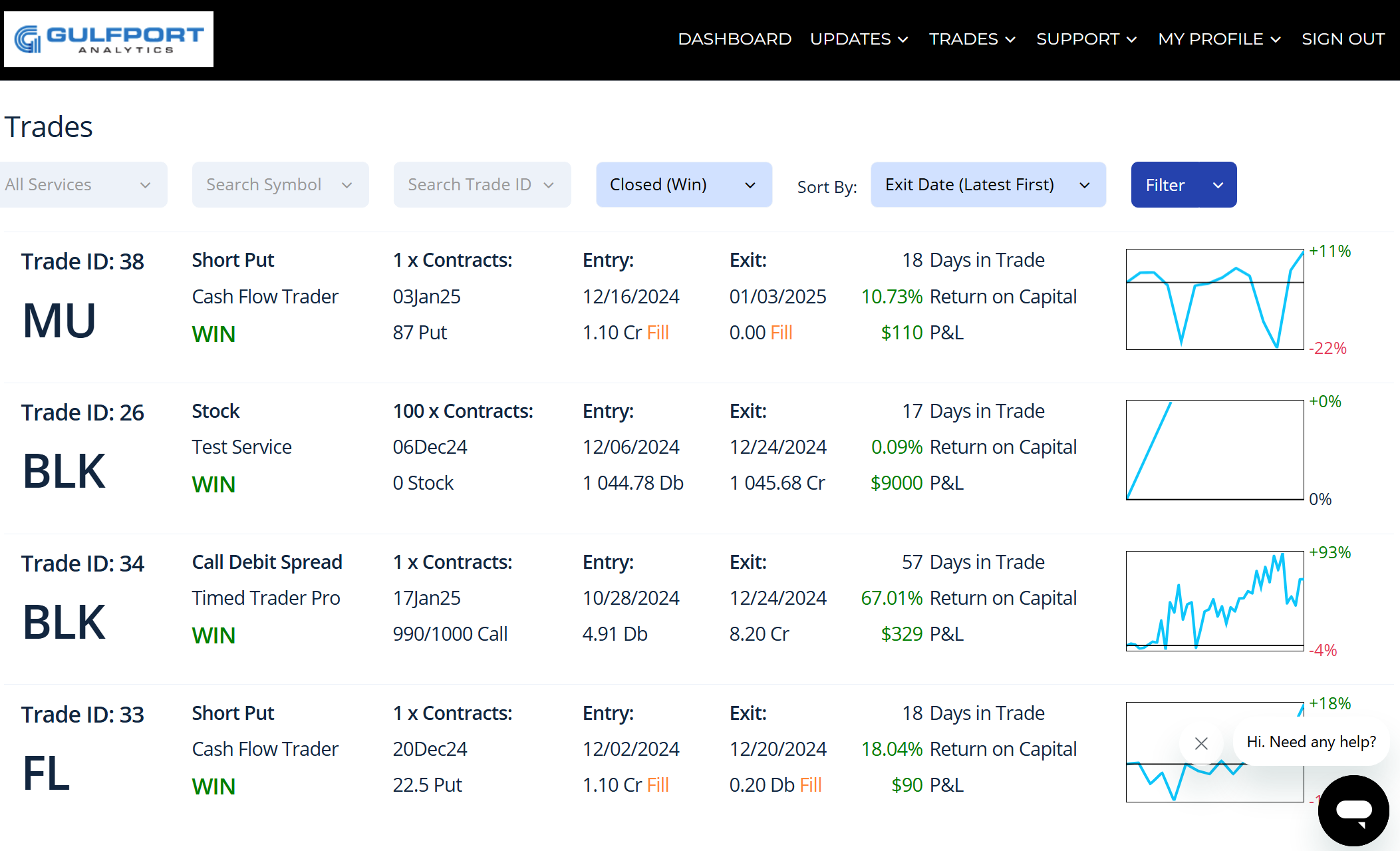Click the '10.73%' return on capital value
The image size is (1400, 851).
pyautogui.click(x=891, y=297)
